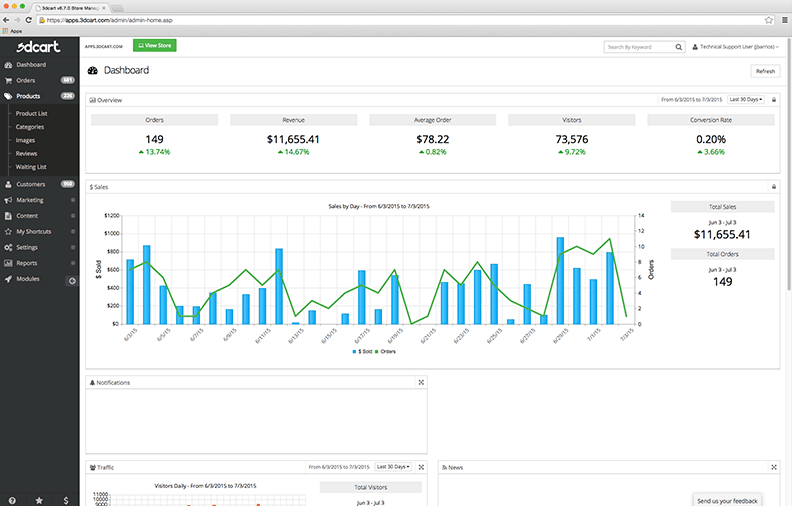Click the Modules rocket icon

8,279
